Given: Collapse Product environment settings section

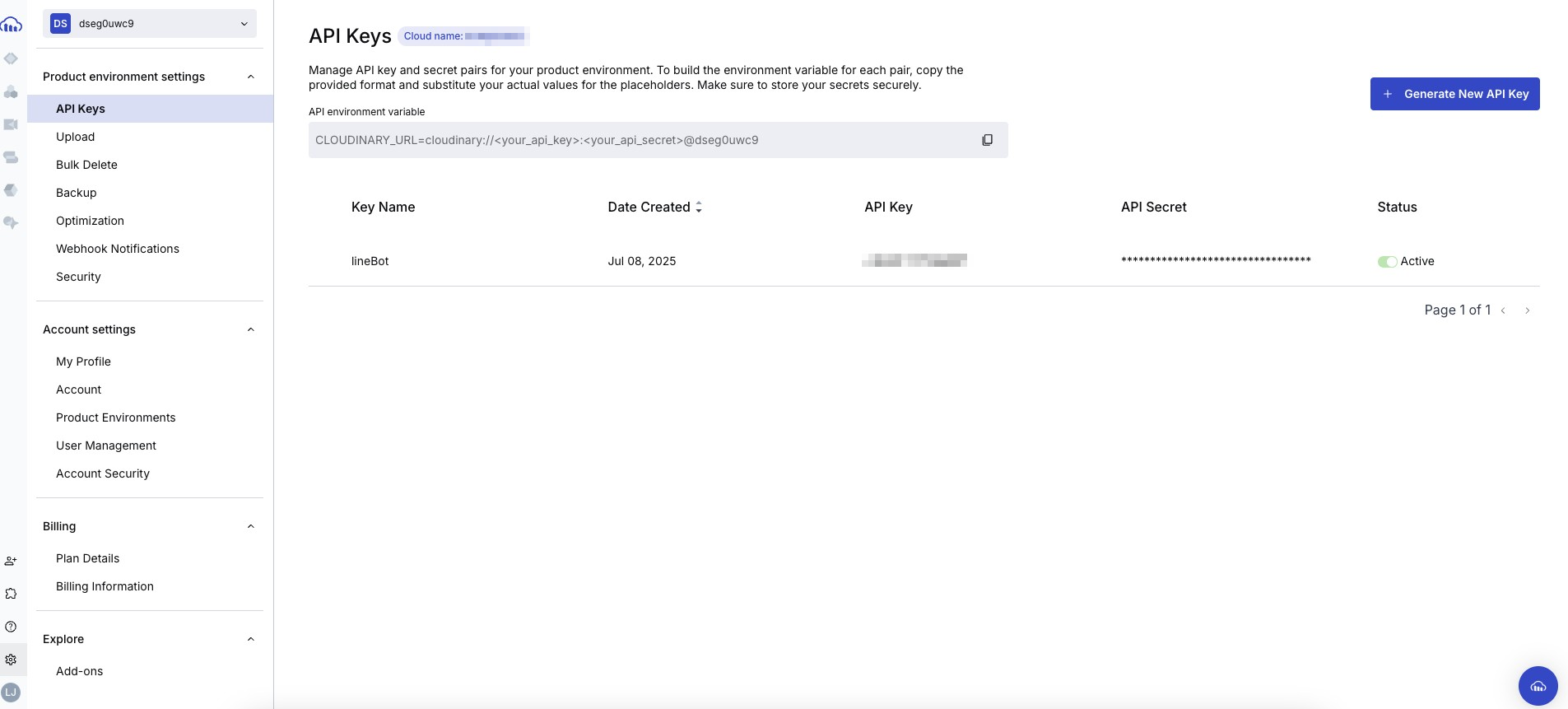Looking at the screenshot, I should 251,77.
